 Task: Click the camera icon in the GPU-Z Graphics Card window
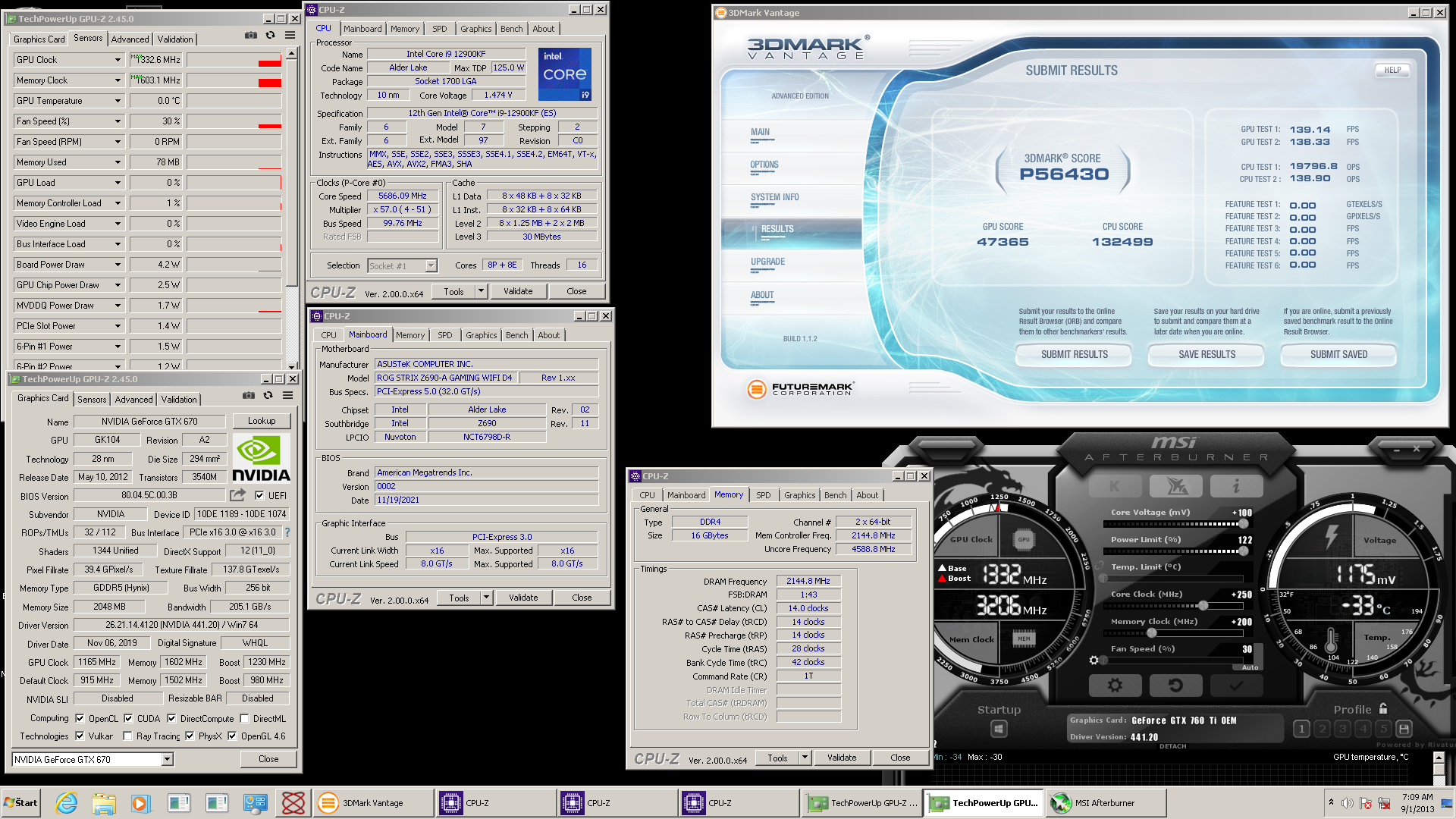[248, 395]
